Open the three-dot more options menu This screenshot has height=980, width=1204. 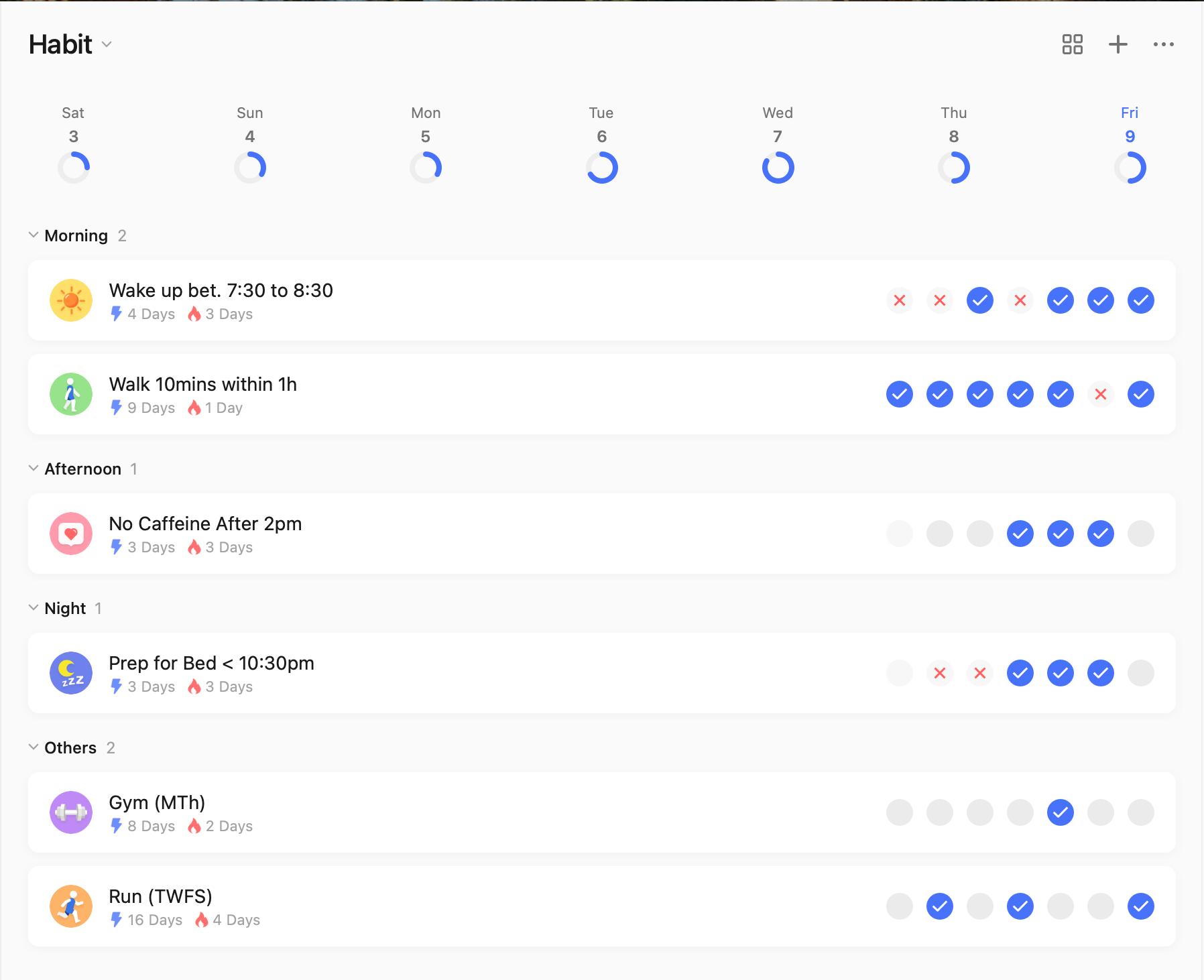point(1163,44)
